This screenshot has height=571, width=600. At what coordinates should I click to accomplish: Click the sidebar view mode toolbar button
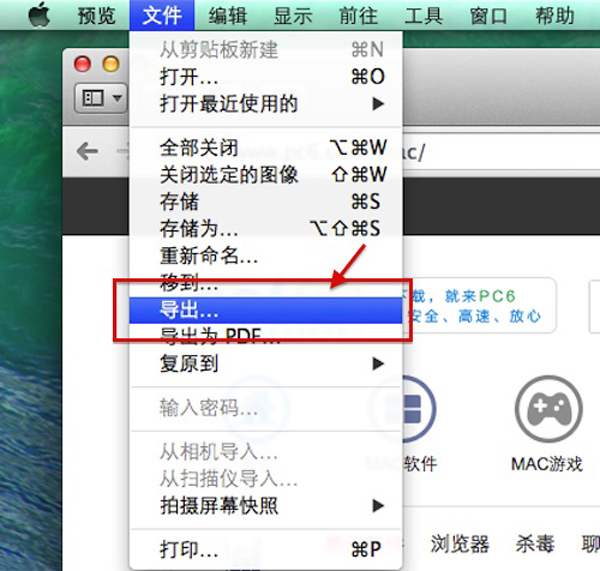101,98
